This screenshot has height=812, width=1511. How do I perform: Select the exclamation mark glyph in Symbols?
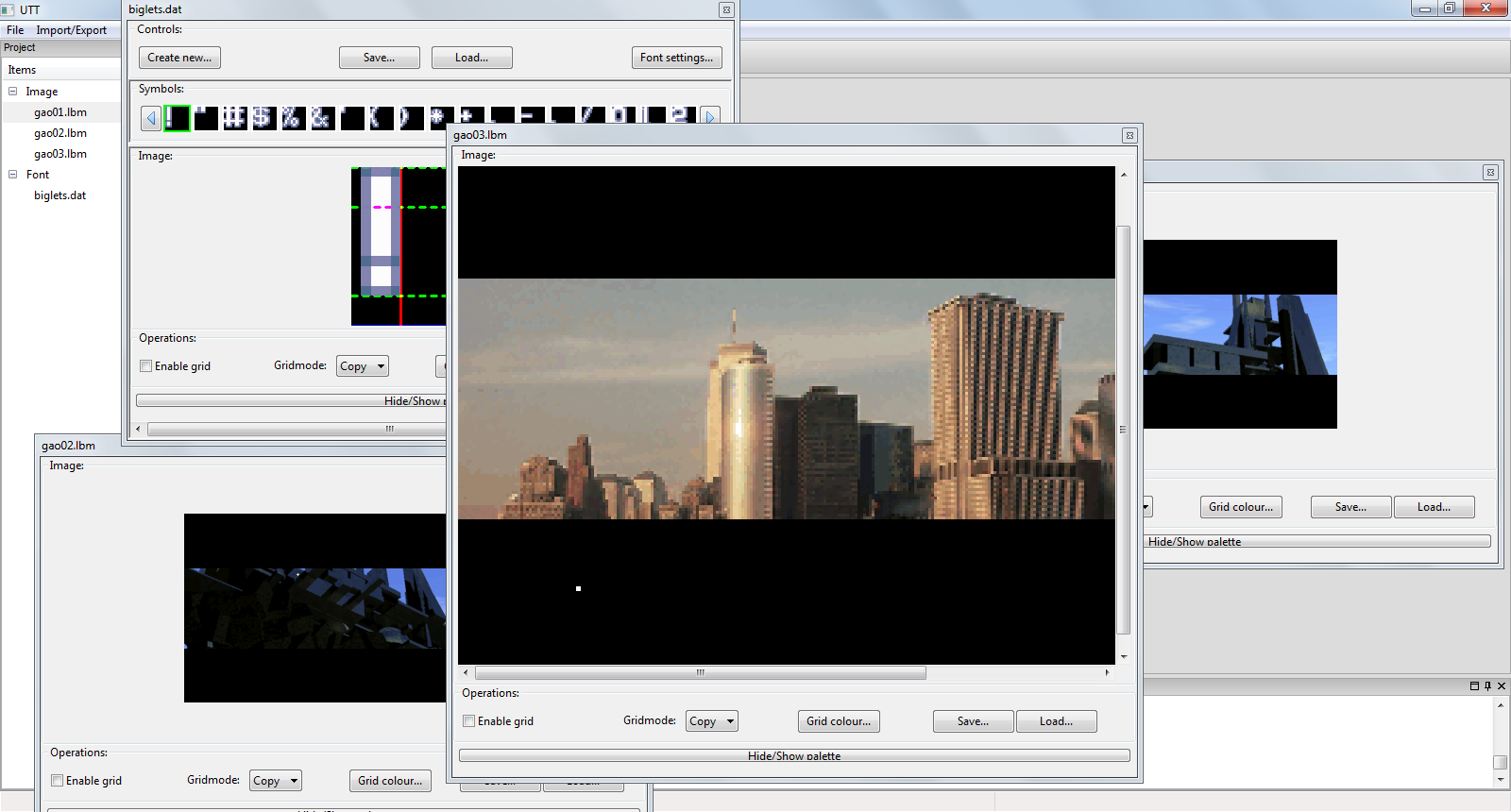point(177,118)
